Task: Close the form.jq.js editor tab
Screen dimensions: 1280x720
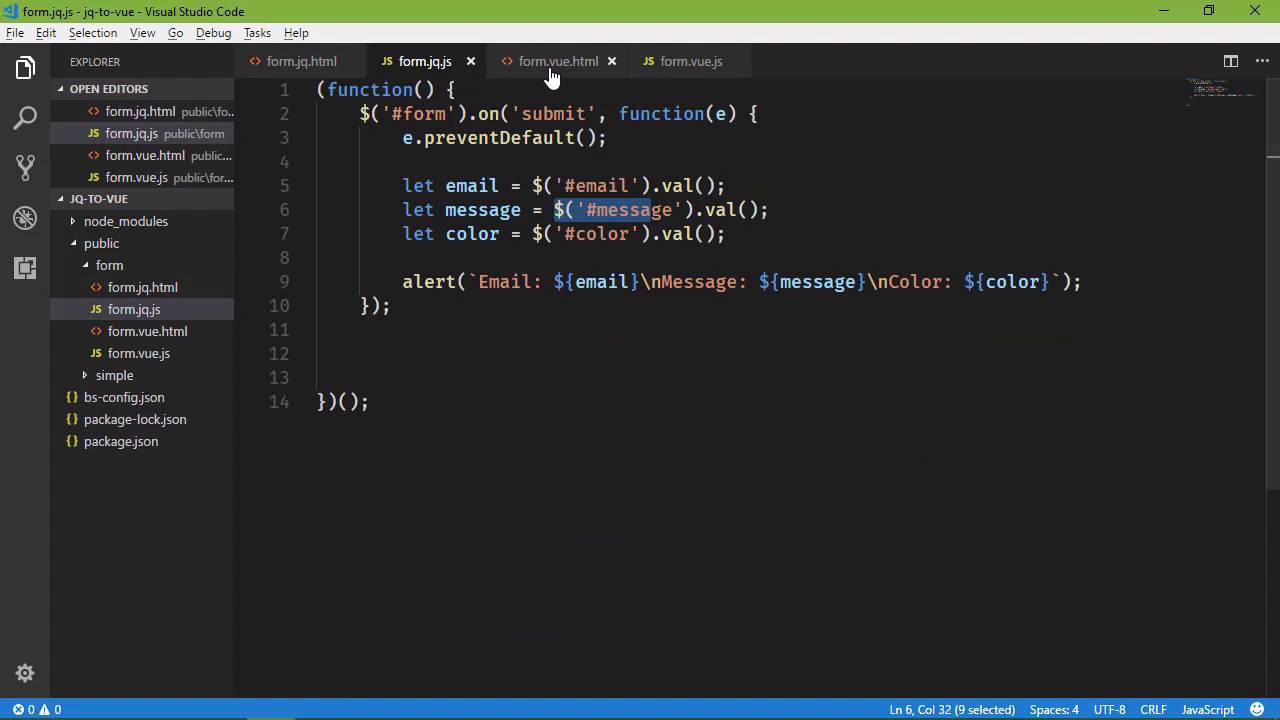Action: pyautogui.click(x=471, y=61)
